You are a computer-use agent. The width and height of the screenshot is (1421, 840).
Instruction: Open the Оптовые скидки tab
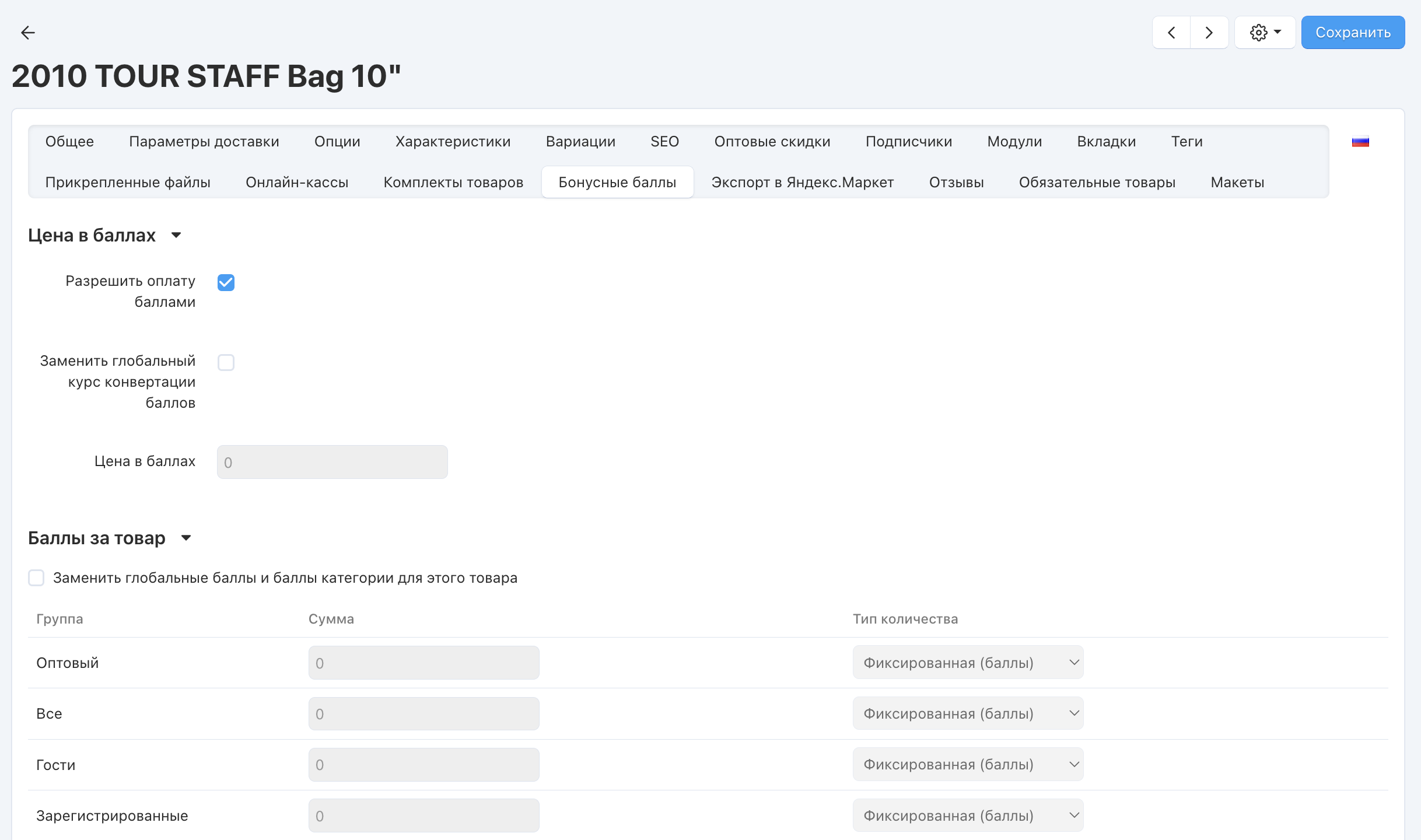772,142
